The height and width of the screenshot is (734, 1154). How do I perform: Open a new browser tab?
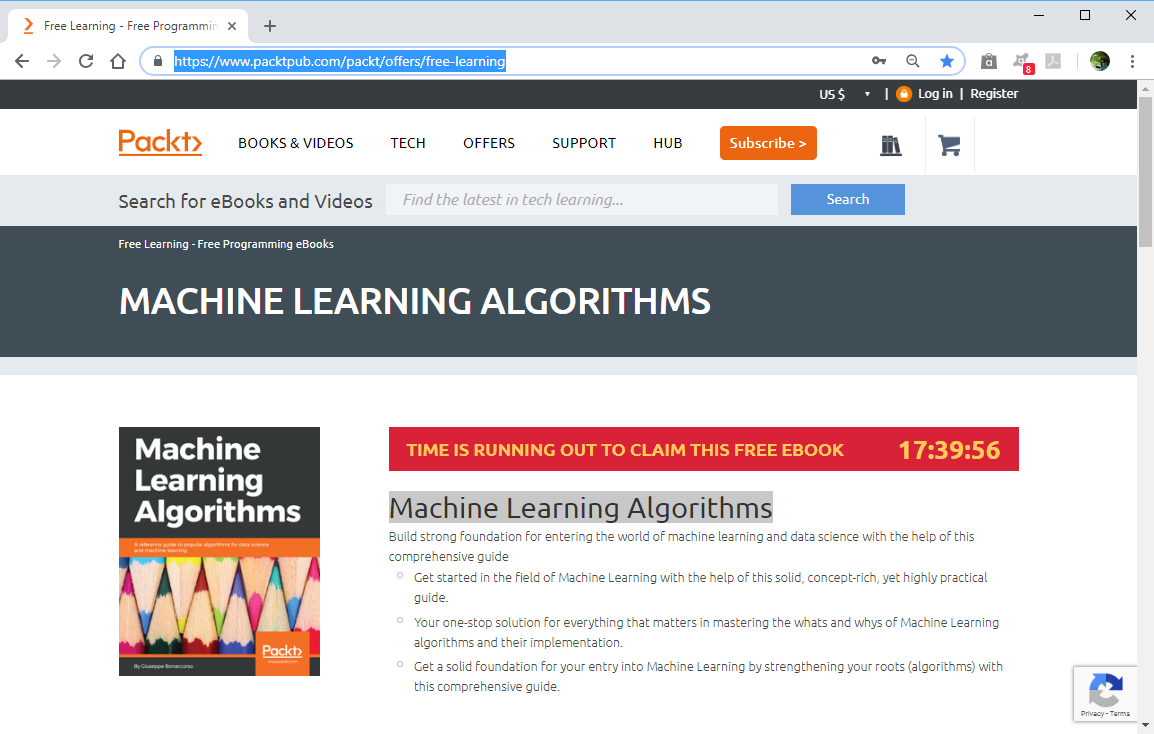[270, 26]
